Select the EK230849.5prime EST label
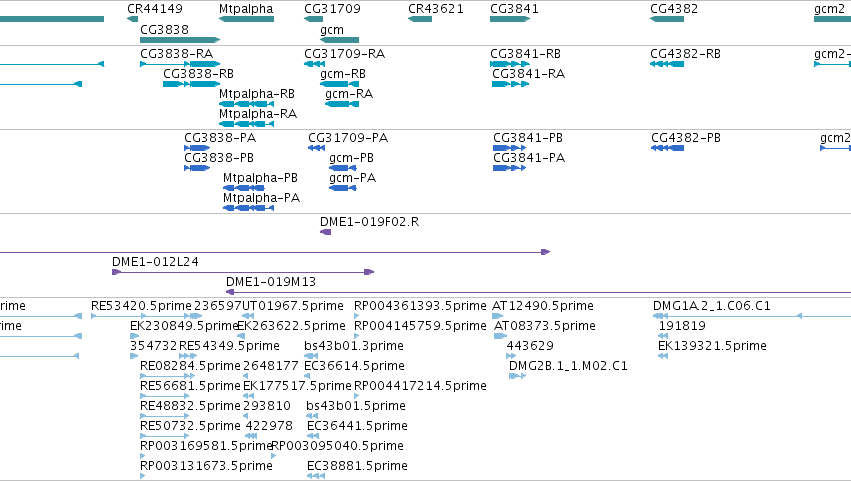The height and width of the screenshot is (481, 851). 185,326
